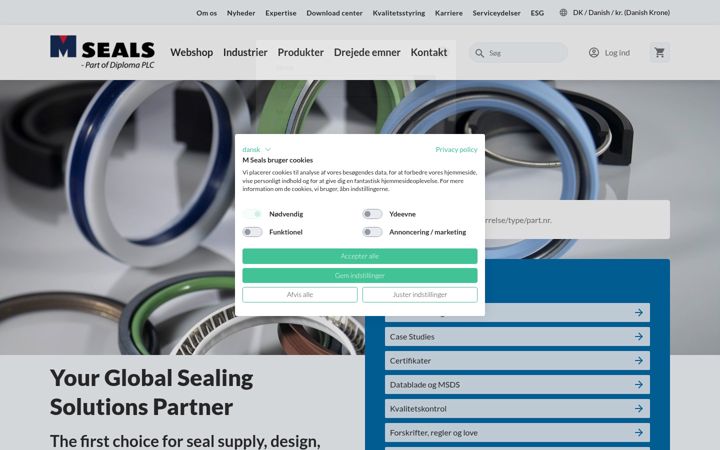The height and width of the screenshot is (450, 720).
Task: Click the Juster indstillinger button
Action: tap(420, 295)
